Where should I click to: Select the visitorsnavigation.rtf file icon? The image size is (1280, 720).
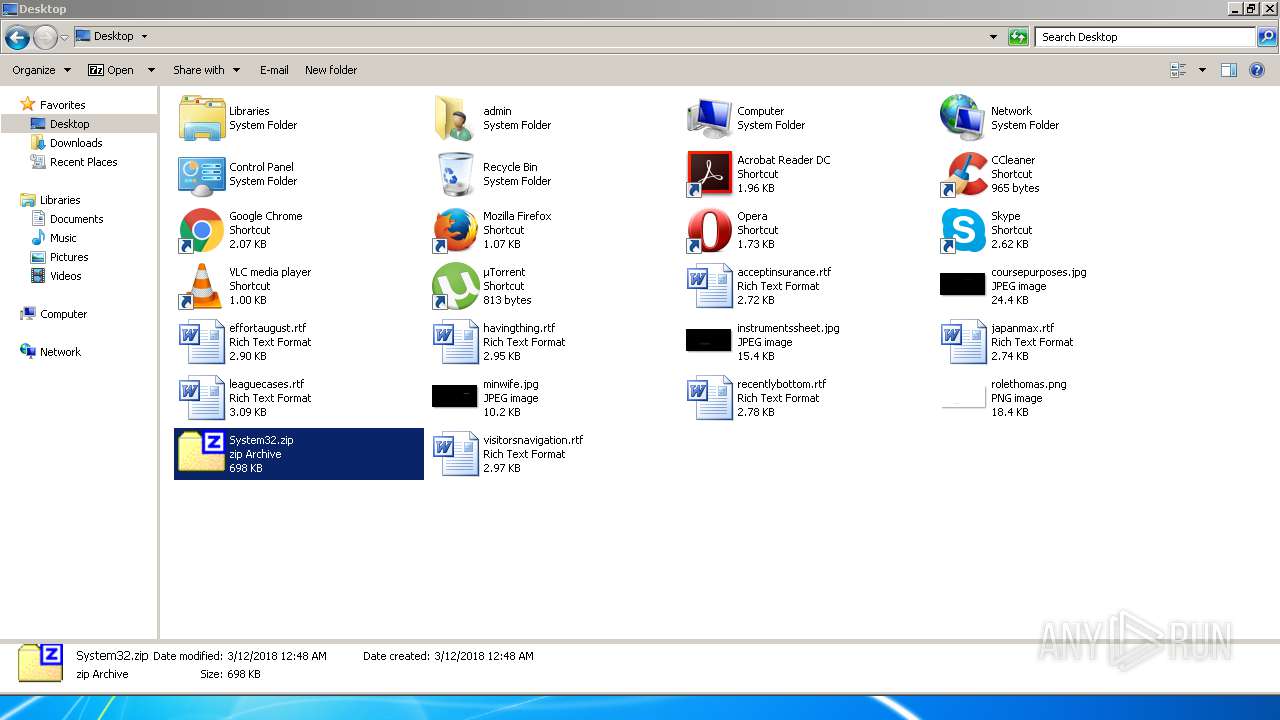click(456, 454)
